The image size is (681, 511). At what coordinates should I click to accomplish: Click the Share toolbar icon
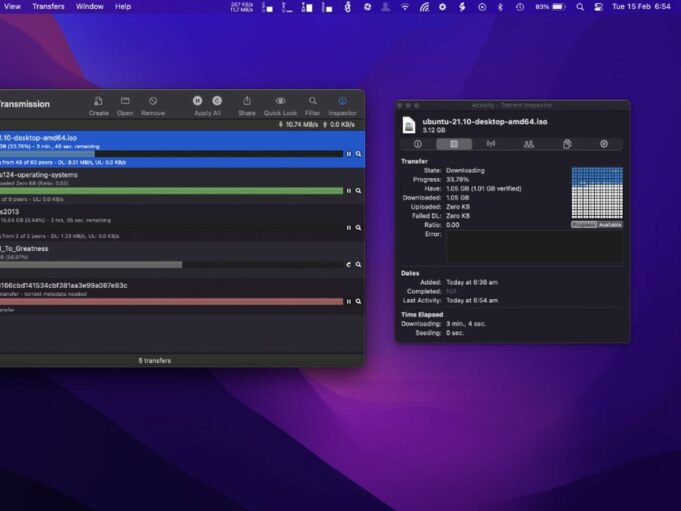pyautogui.click(x=247, y=101)
